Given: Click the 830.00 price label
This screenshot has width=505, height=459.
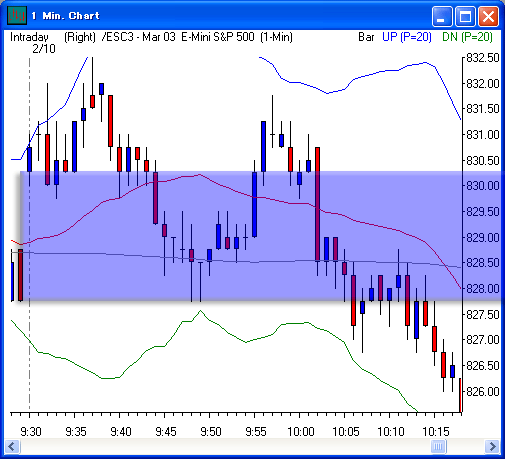Looking at the screenshot, I should tap(483, 186).
